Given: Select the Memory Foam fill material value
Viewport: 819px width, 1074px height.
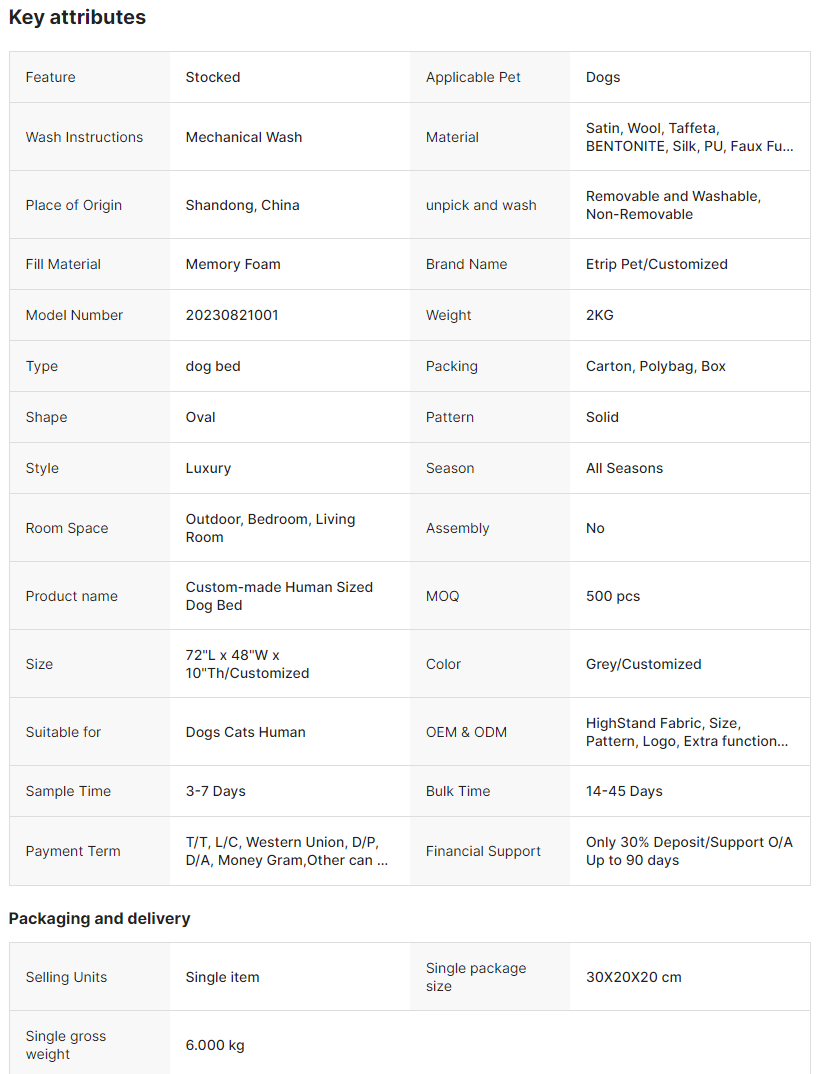Looking at the screenshot, I should click(x=233, y=264).
